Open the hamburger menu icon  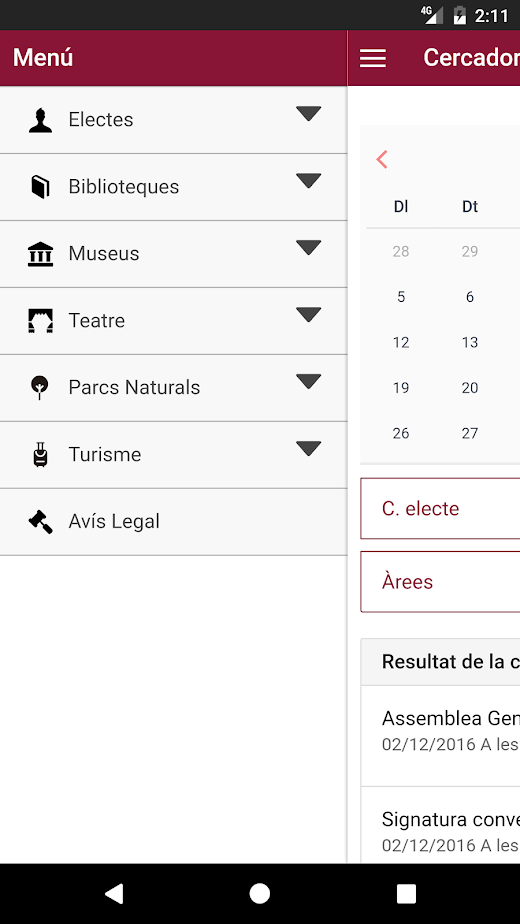[x=373, y=58]
